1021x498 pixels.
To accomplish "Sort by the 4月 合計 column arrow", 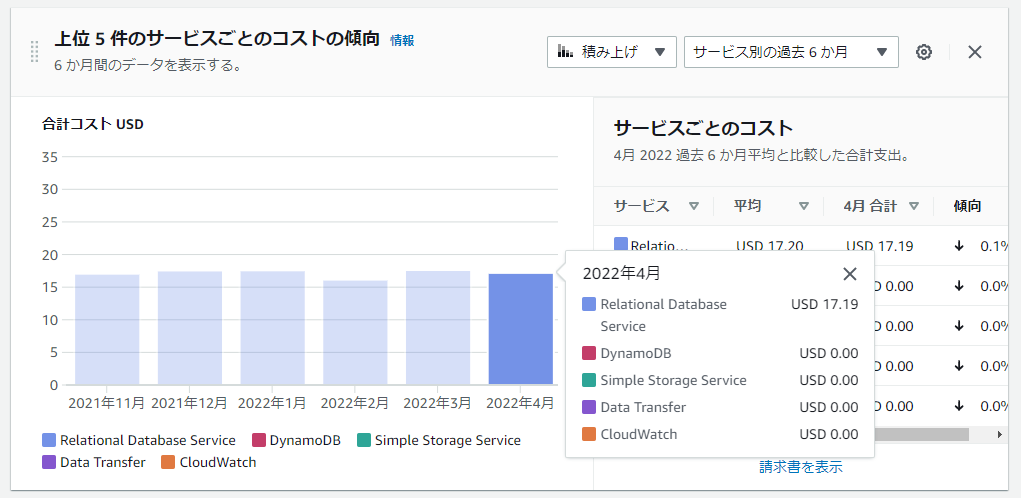I will tap(914, 207).
